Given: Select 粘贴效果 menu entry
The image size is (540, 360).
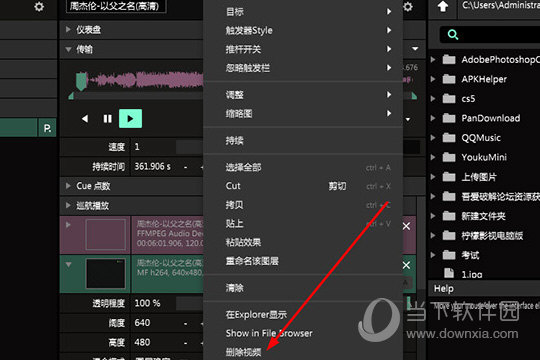Looking at the screenshot, I should click(303, 242).
